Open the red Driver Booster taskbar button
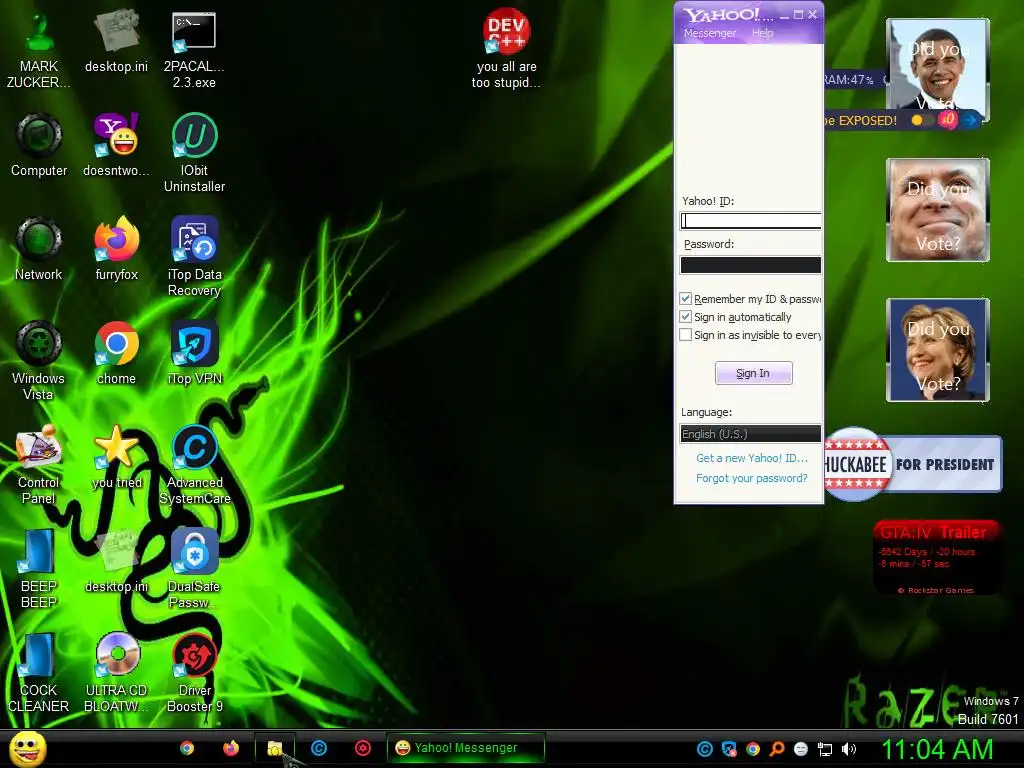The width and height of the screenshot is (1024, 768). pos(363,748)
